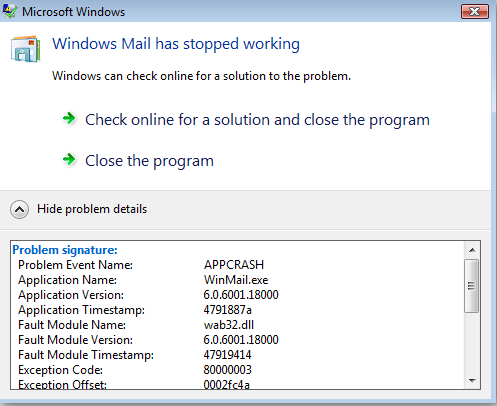
Task: Click the Windows Mail has stopped working heading
Action: (x=176, y=44)
